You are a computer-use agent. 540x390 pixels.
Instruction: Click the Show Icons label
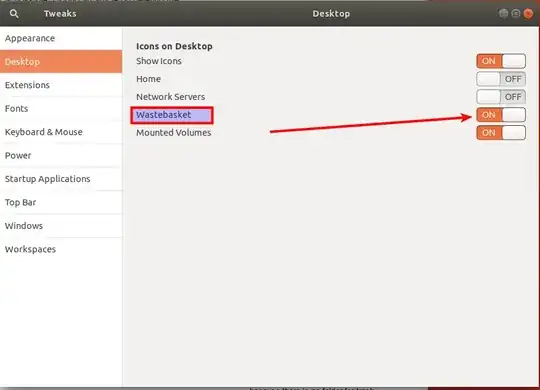159,61
